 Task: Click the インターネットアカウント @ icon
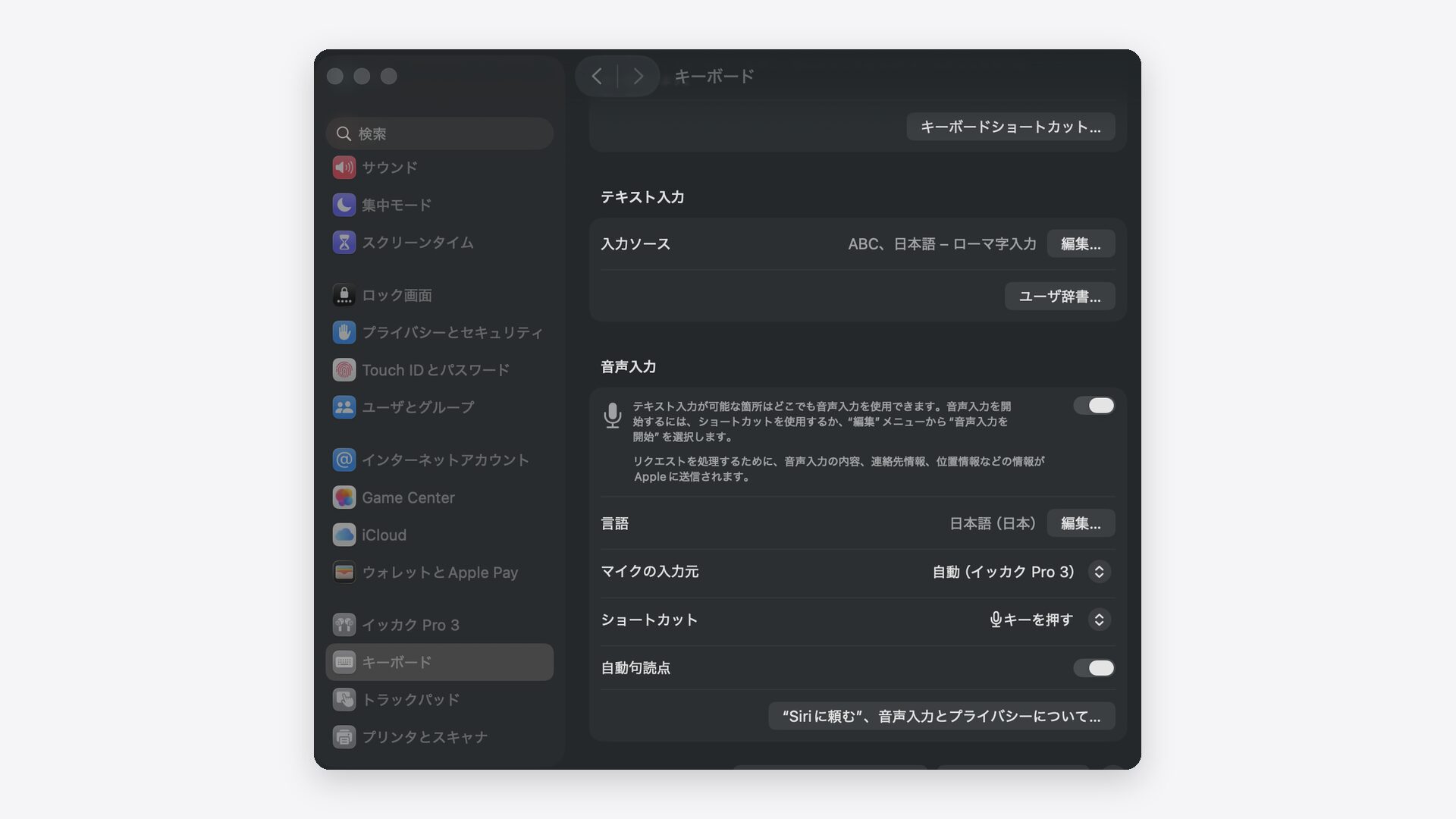344,460
